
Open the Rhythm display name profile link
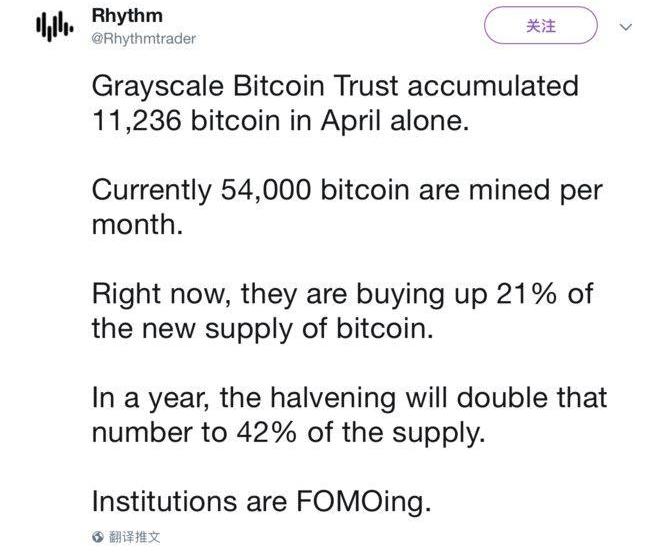point(125,17)
